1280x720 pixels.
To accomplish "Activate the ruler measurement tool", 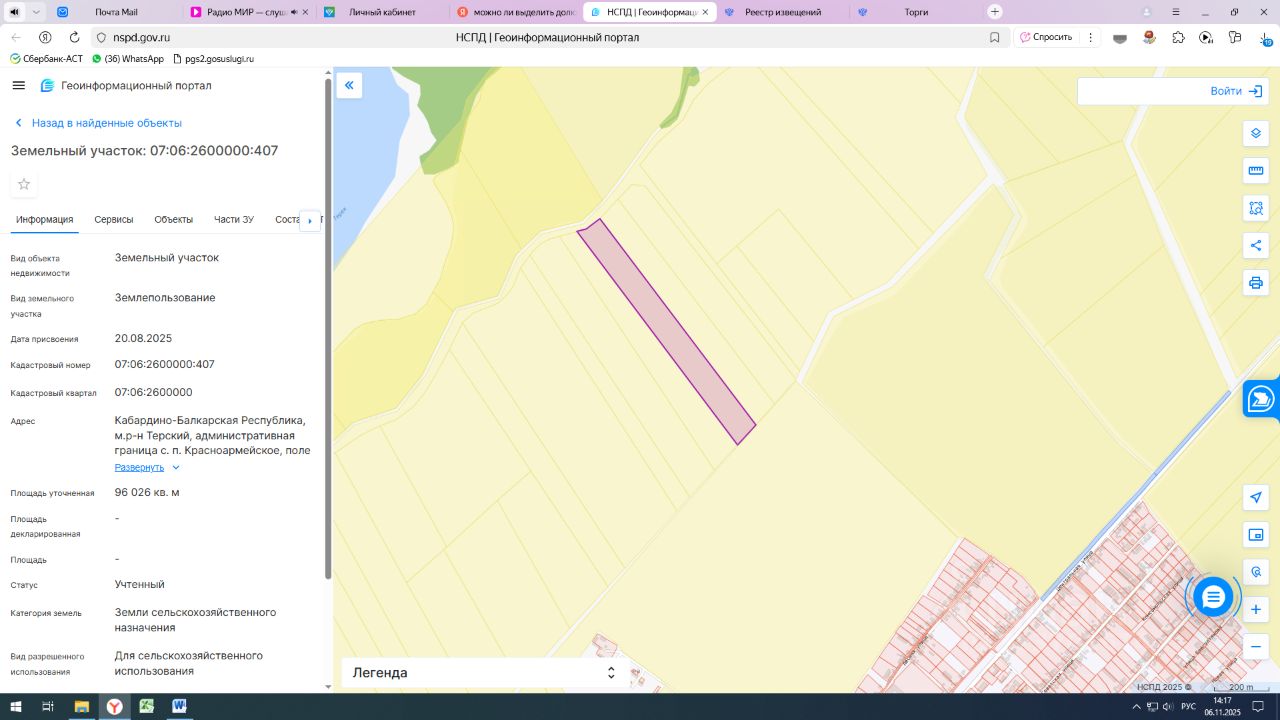I will pos(1256,171).
